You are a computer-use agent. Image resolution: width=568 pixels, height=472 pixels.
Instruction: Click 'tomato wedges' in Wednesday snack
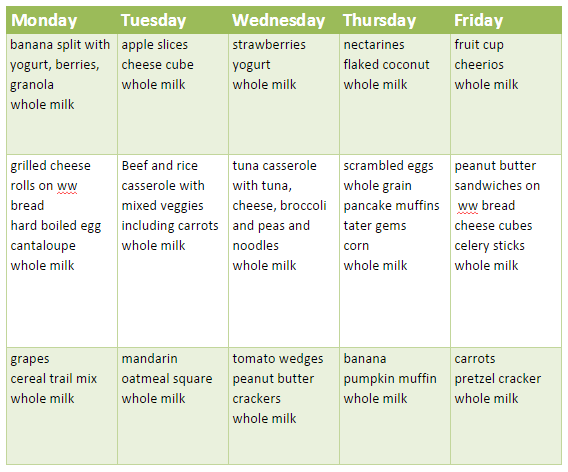pyautogui.click(x=278, y=359)
